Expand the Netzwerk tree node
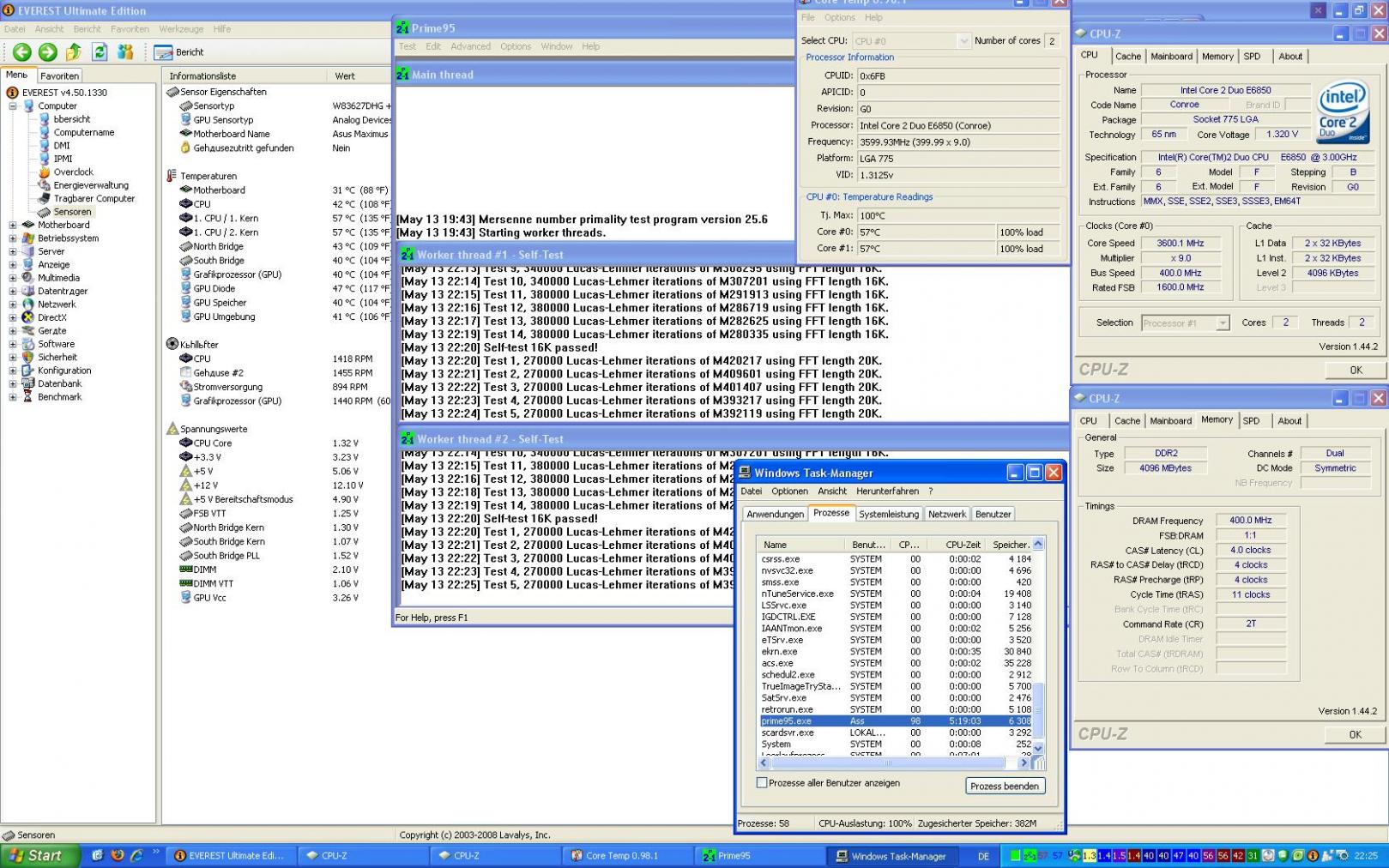This screenshot has height=868, width=1389. tap(13, 304)
